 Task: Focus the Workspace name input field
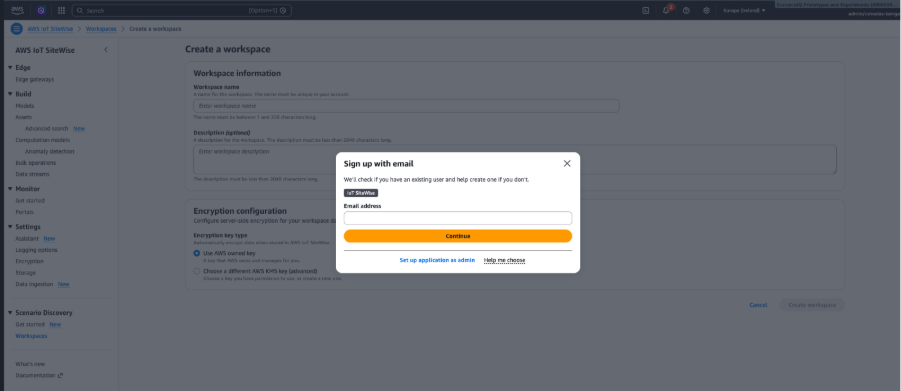tap(406, 106)
